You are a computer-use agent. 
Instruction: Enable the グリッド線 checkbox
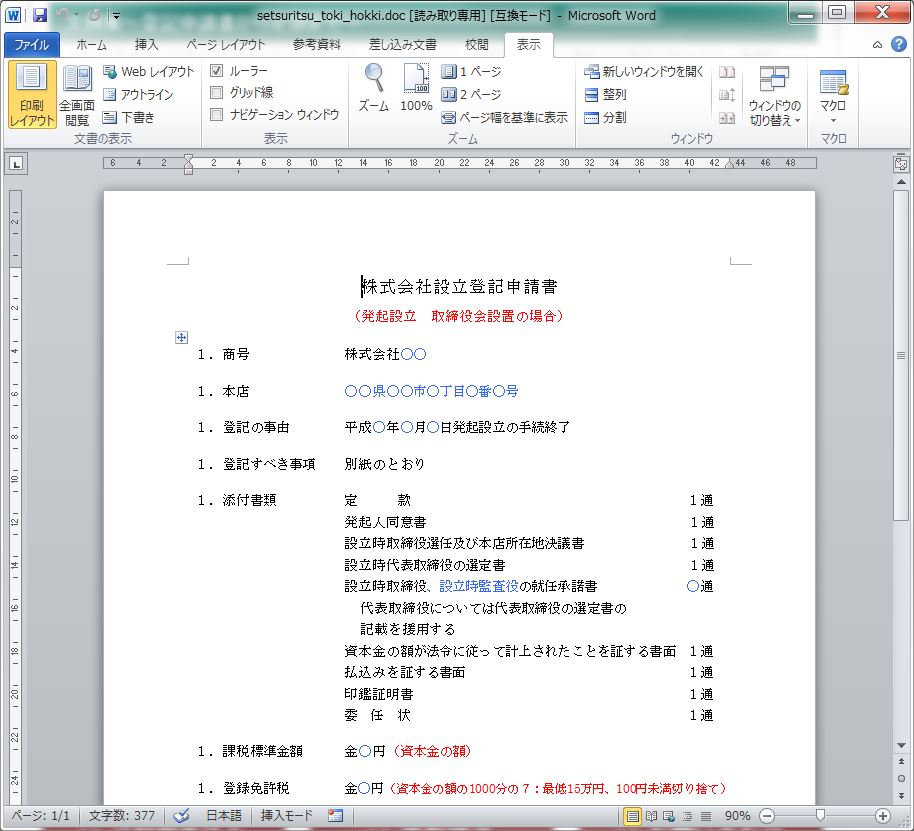[x=216, y=92]
